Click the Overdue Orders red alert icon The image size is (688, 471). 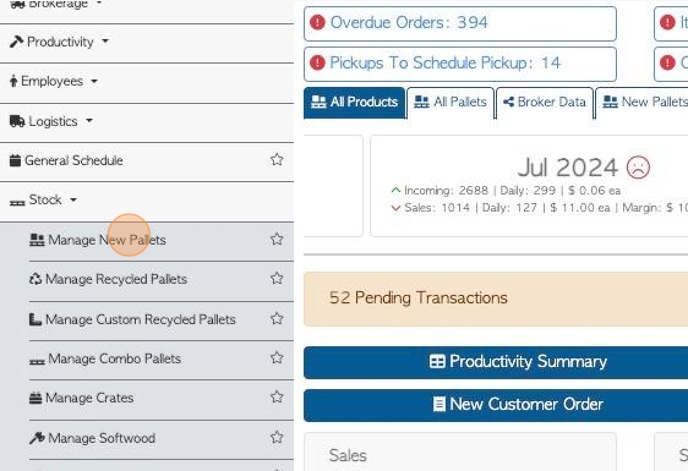coord(318,22)
